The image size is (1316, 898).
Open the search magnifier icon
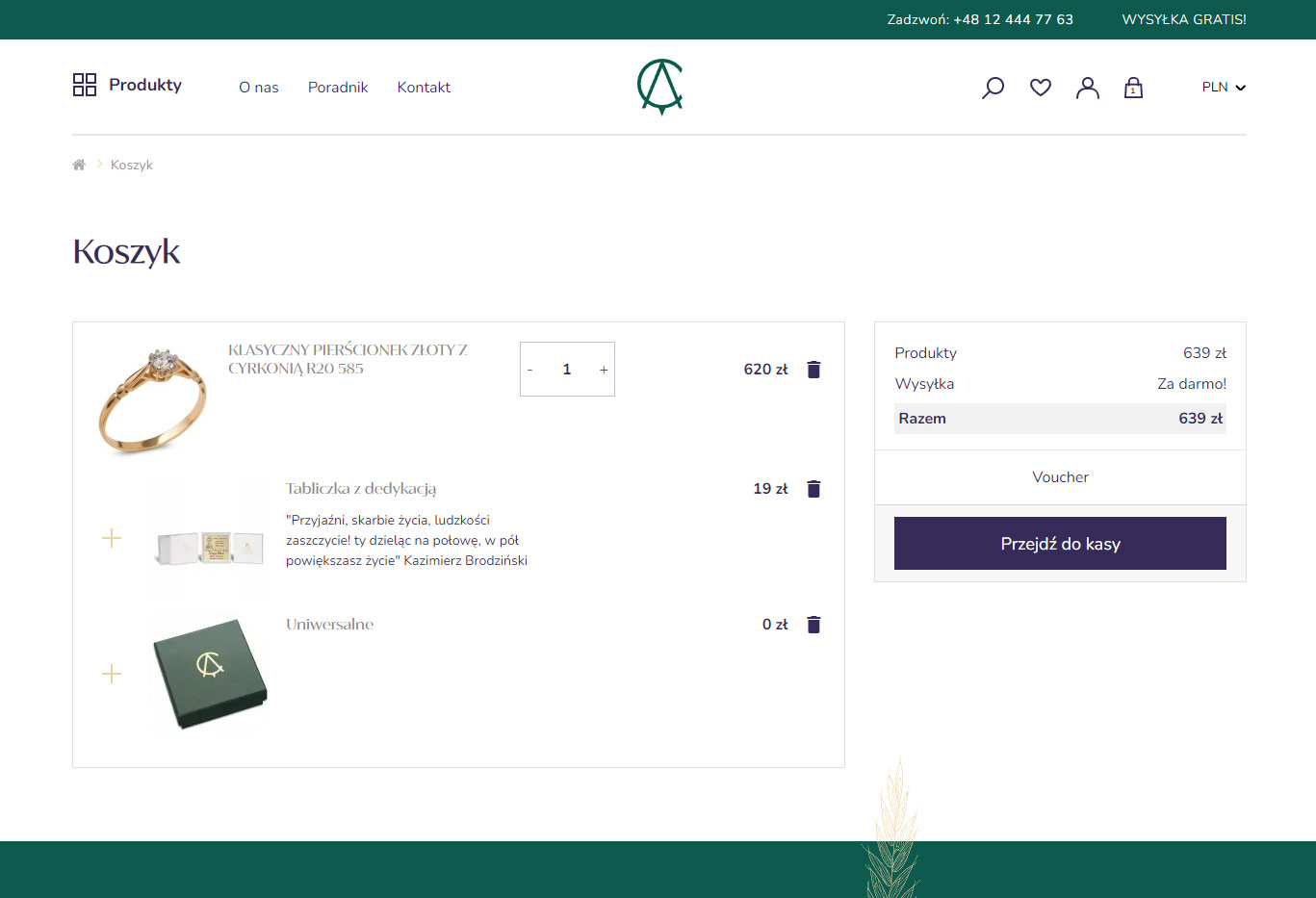(x=993, y=88)
